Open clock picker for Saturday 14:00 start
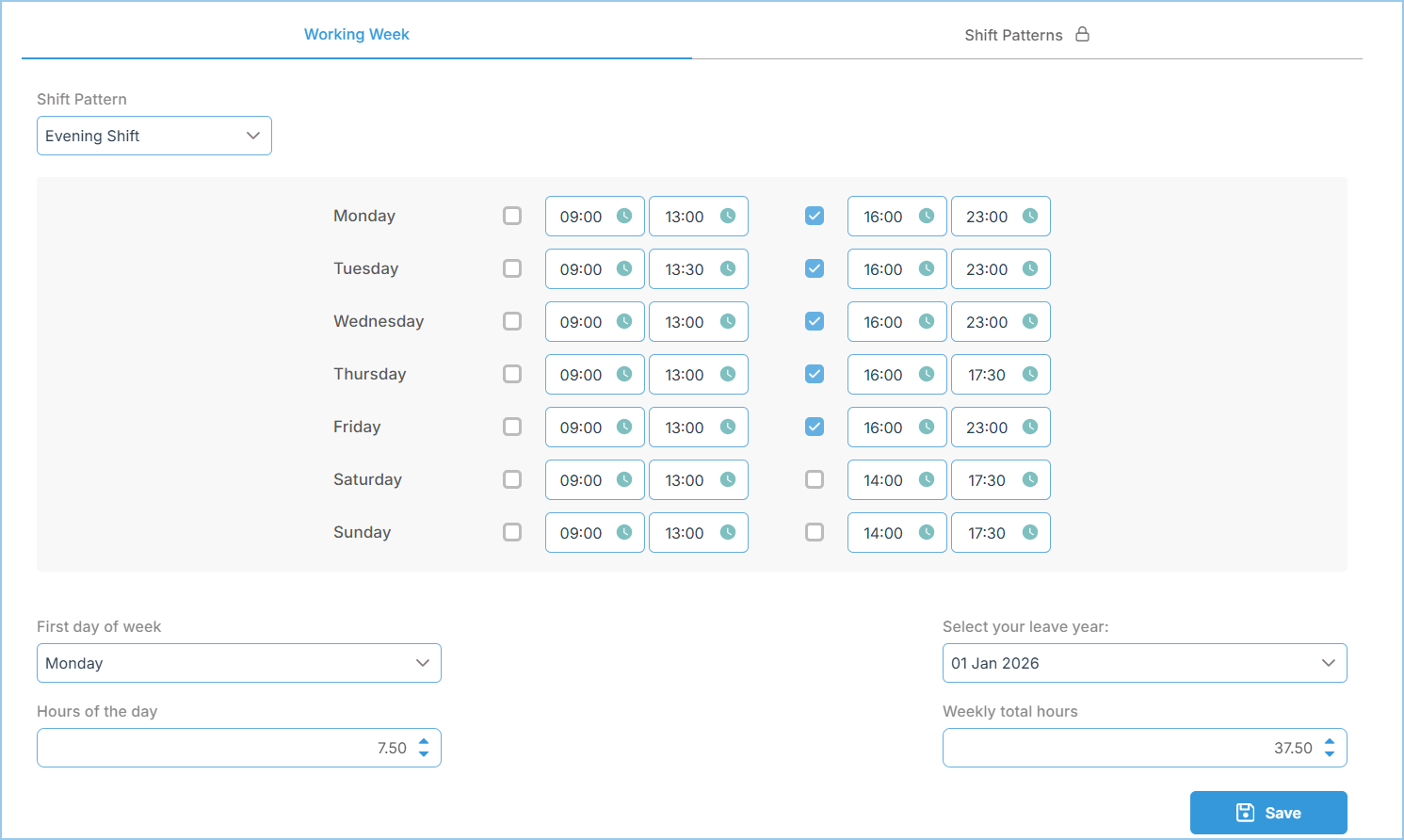1404x840 pixels. point(927,479)
